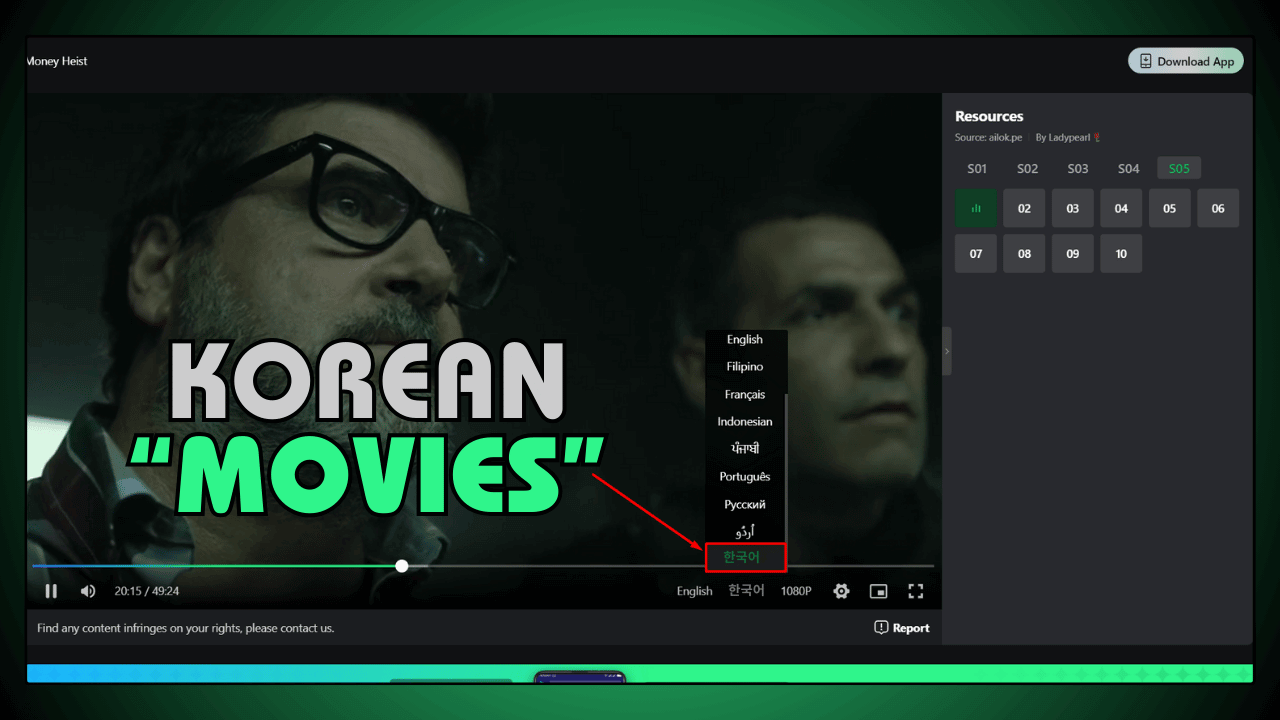Image resolution: width=1280 pixels, height=720 pixels.
Task: Select 한국어 from the subtitle list
Action: tap(744, 557)
